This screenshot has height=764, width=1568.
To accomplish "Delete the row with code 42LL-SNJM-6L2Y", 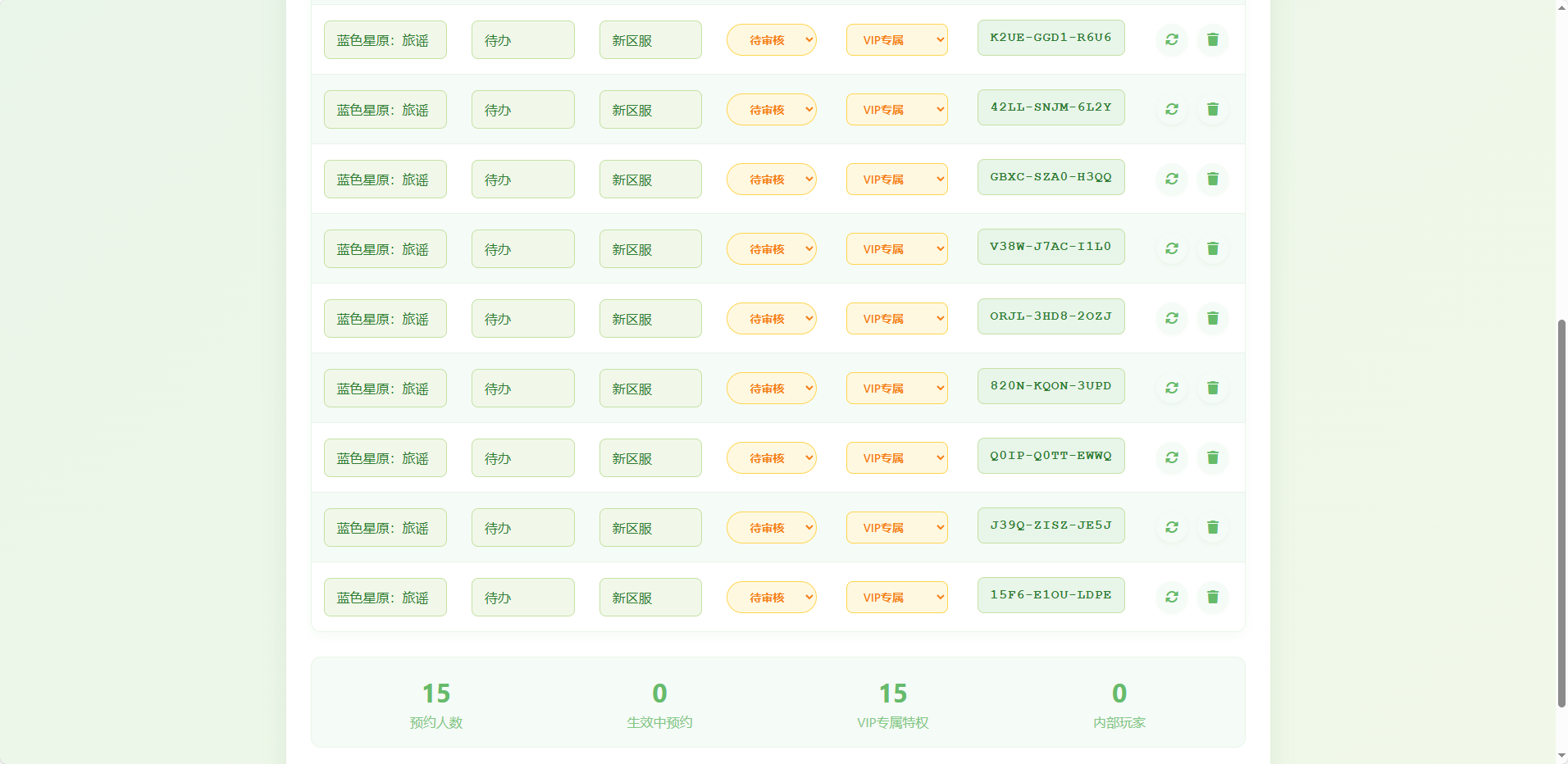I will (x=1212, y=109).
